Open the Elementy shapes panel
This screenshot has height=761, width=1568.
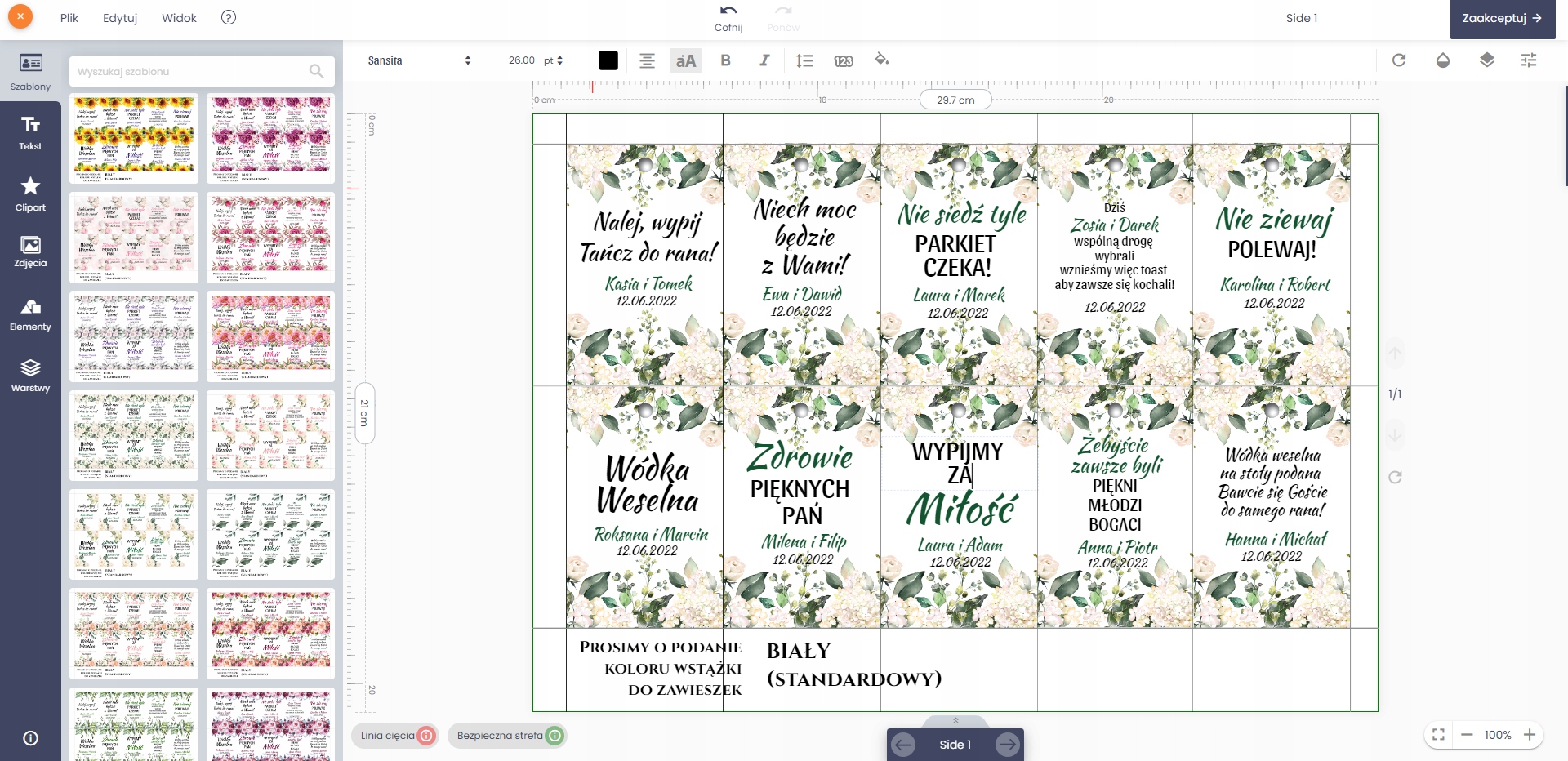[30, 314]
